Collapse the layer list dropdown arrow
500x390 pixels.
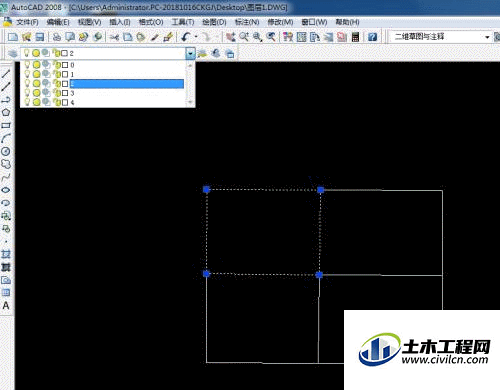(x=190, y=53)
